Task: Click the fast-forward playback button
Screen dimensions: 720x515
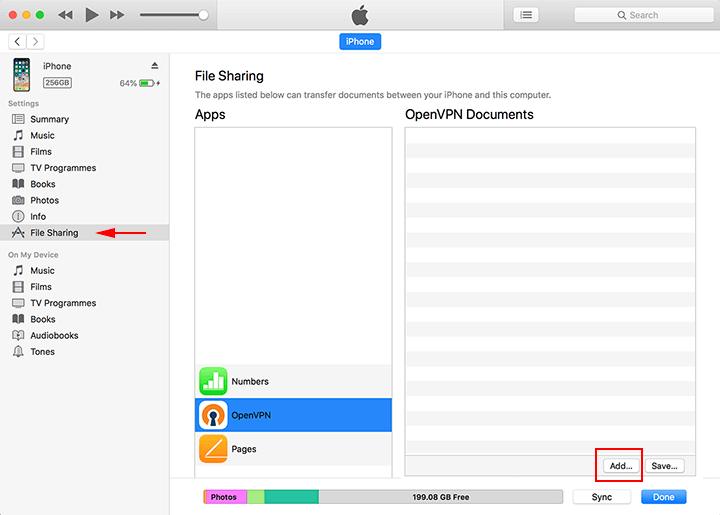Action: click(x=117, y=15)
